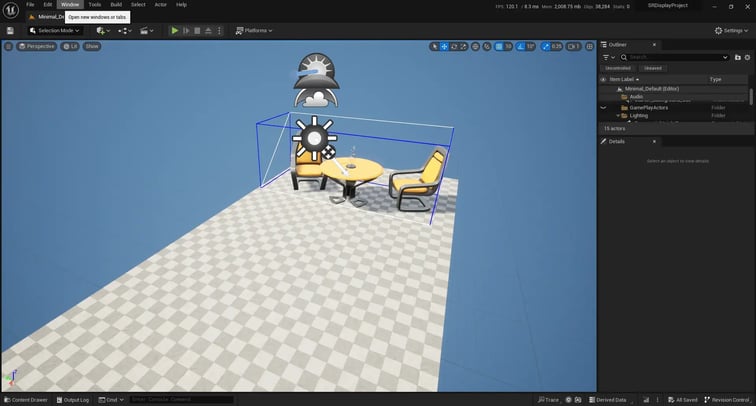Viewport: 756px width, 406px height.
Task: Click the Outliner add folder icon
Action: pos(737,57)
